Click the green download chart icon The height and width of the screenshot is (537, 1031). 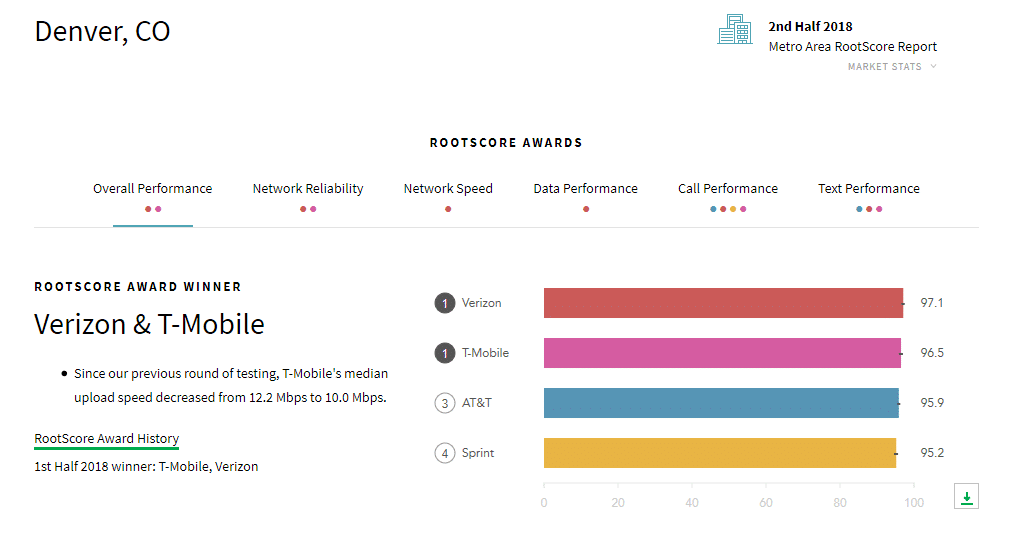967,496
